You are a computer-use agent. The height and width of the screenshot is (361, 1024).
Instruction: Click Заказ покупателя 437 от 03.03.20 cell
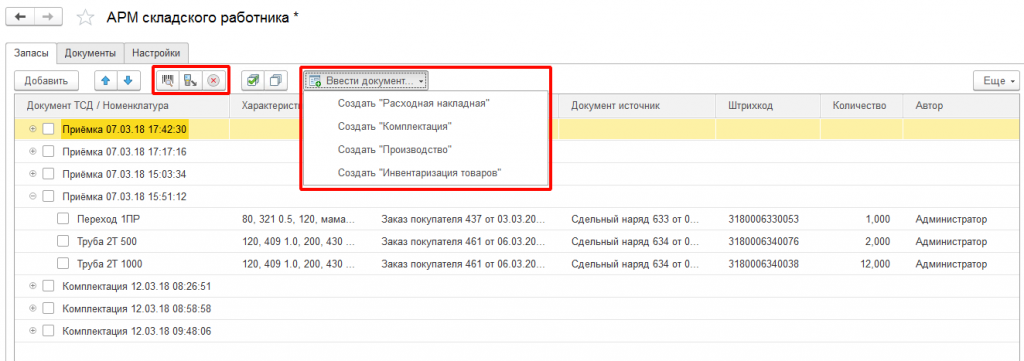pos(462,219)
